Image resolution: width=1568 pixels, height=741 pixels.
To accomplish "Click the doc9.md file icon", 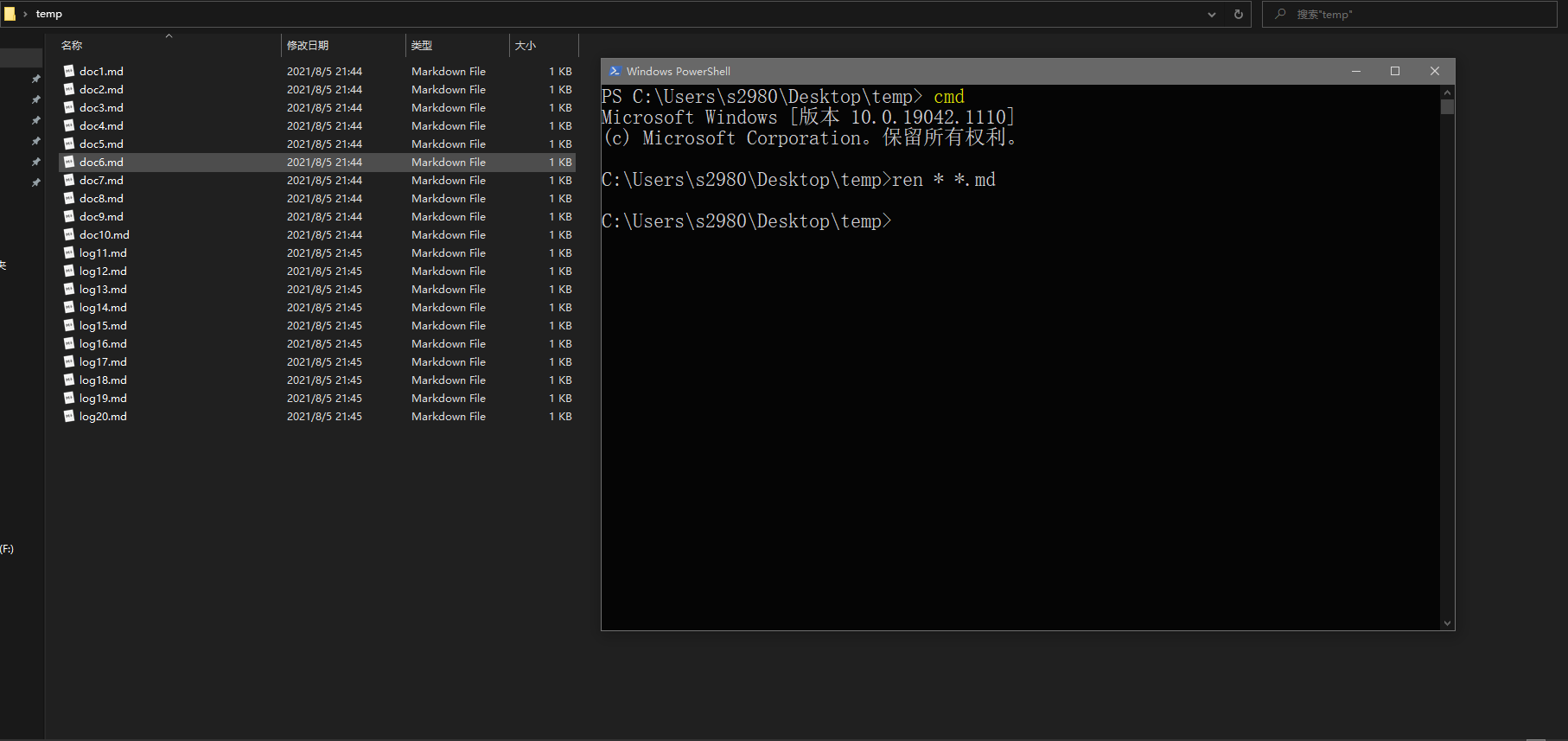I will coord(69,216).
